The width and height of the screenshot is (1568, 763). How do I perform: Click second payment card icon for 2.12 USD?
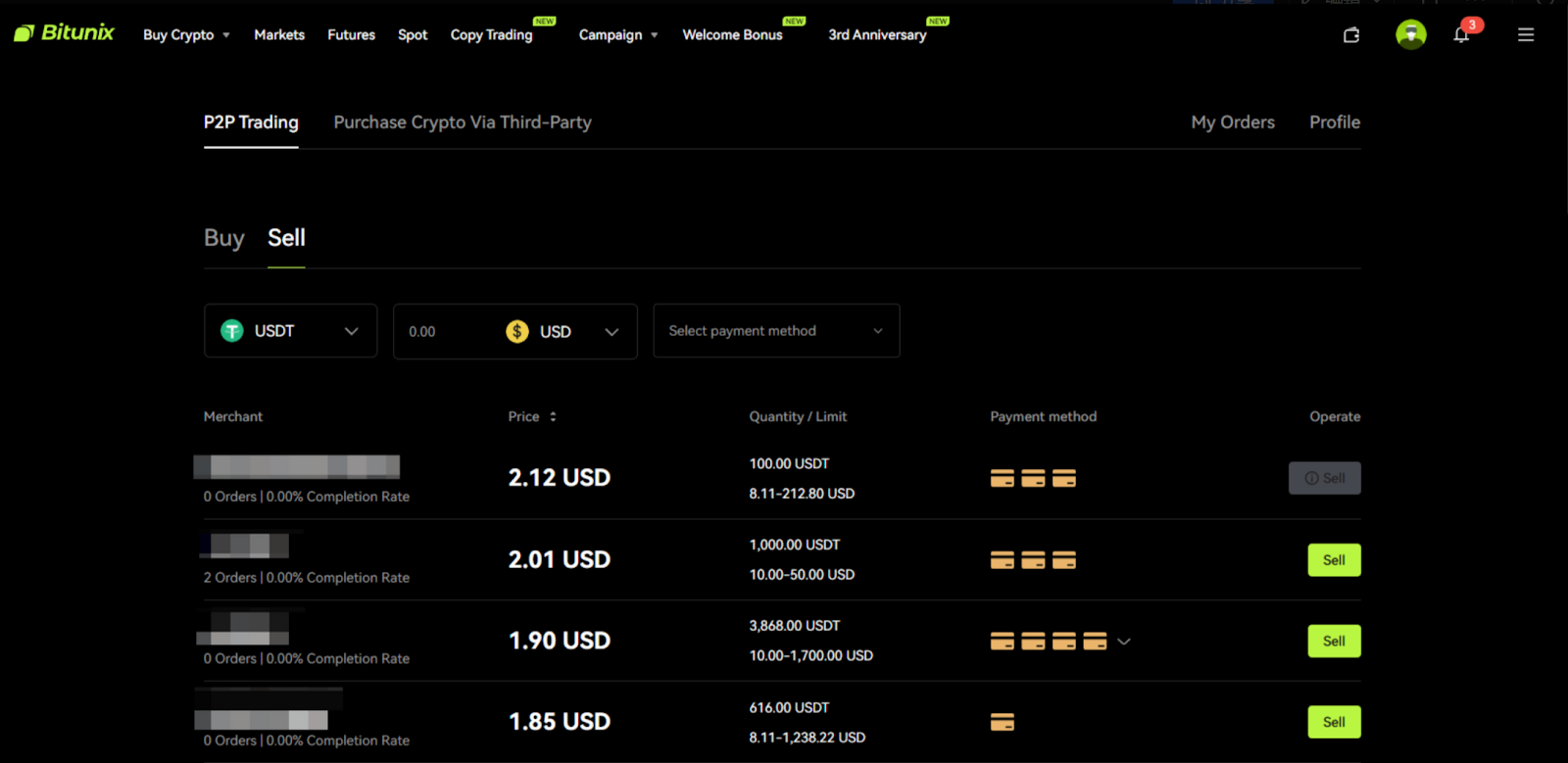pos(1033,478)
